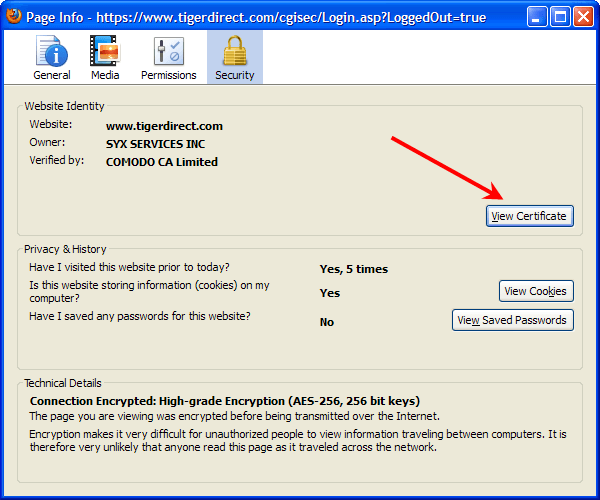This screenshot has height=500, width=600.
Task: Click the 'Website:' label
Action: 51,124
